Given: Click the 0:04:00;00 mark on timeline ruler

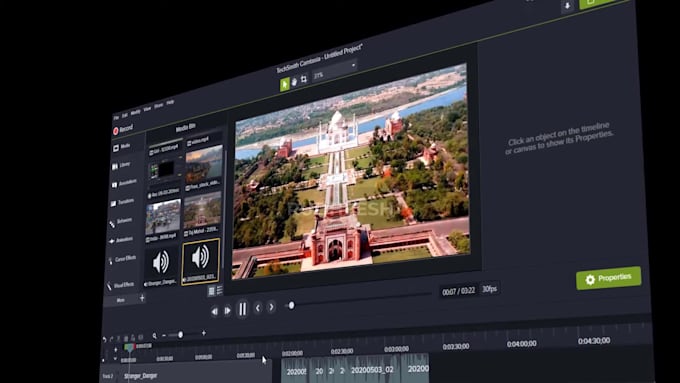Looking at the screenshot, I should pos(522,344).
